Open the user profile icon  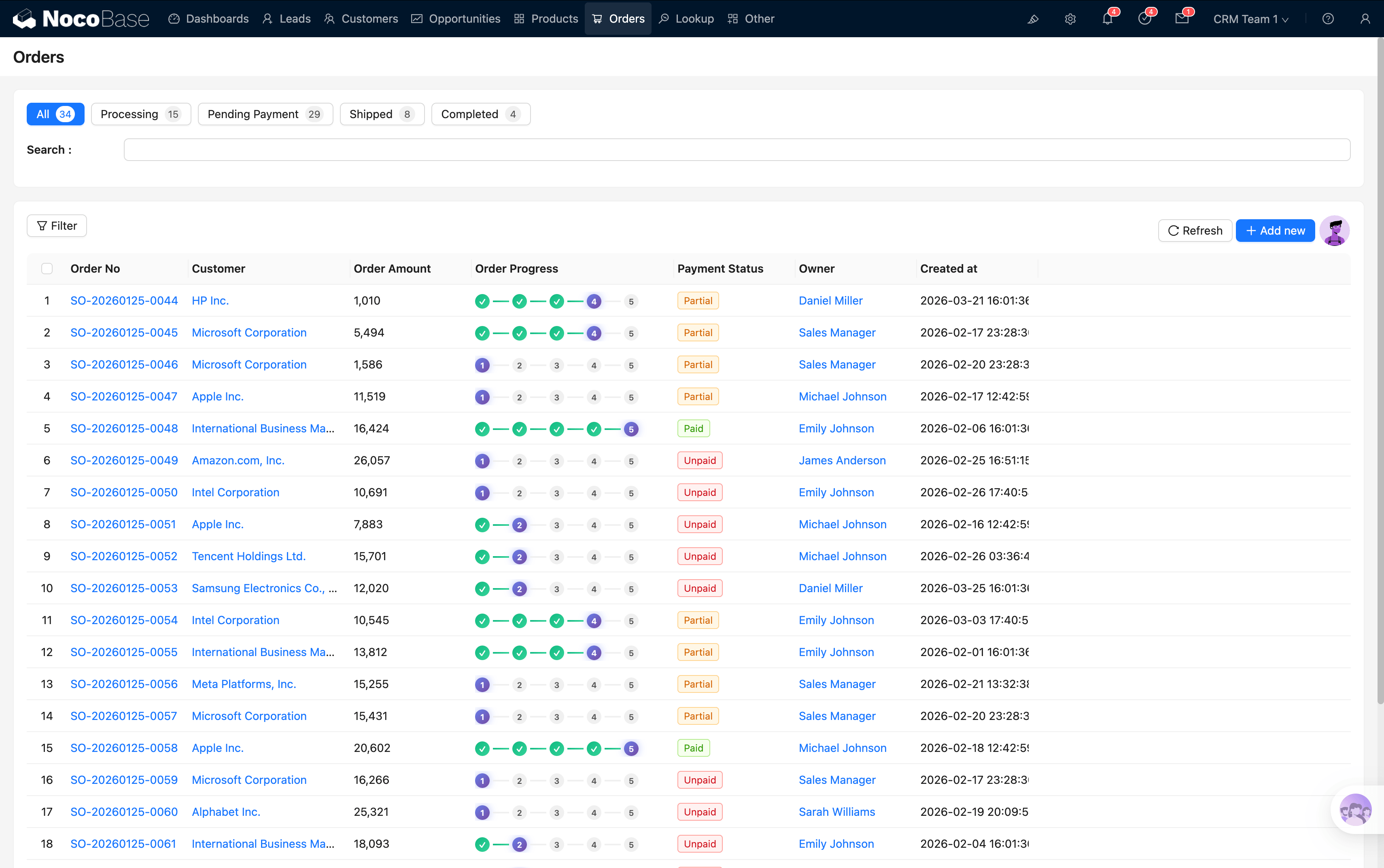[1365, 19]
